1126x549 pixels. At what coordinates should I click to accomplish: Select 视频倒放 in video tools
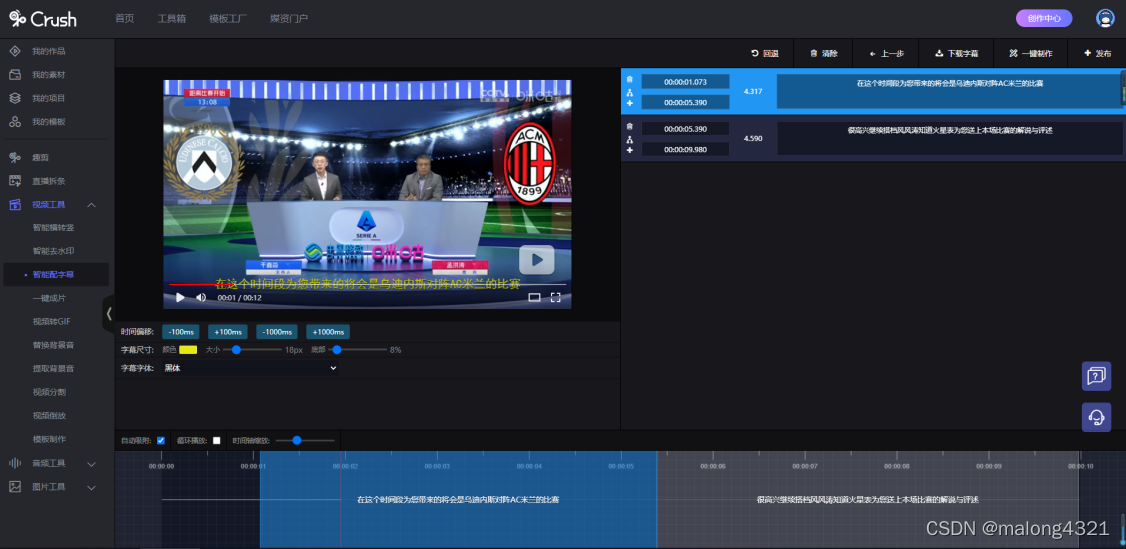(x=49, y=416)
